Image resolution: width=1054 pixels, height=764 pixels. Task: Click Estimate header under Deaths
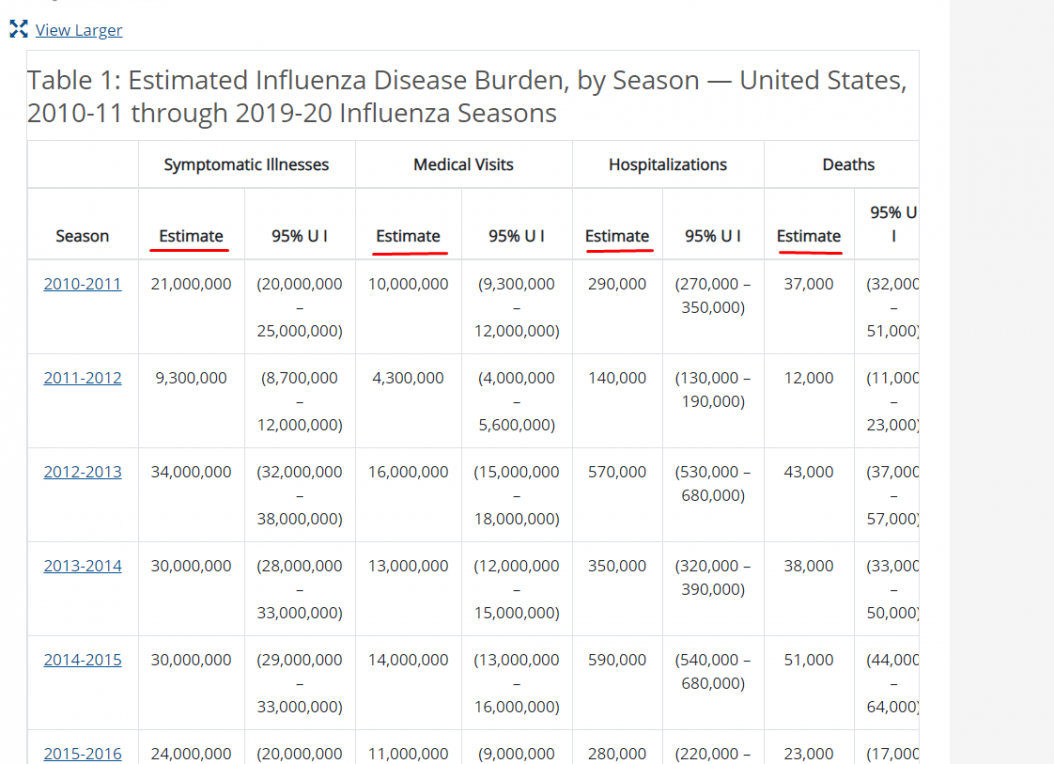(x=809, y=236)
